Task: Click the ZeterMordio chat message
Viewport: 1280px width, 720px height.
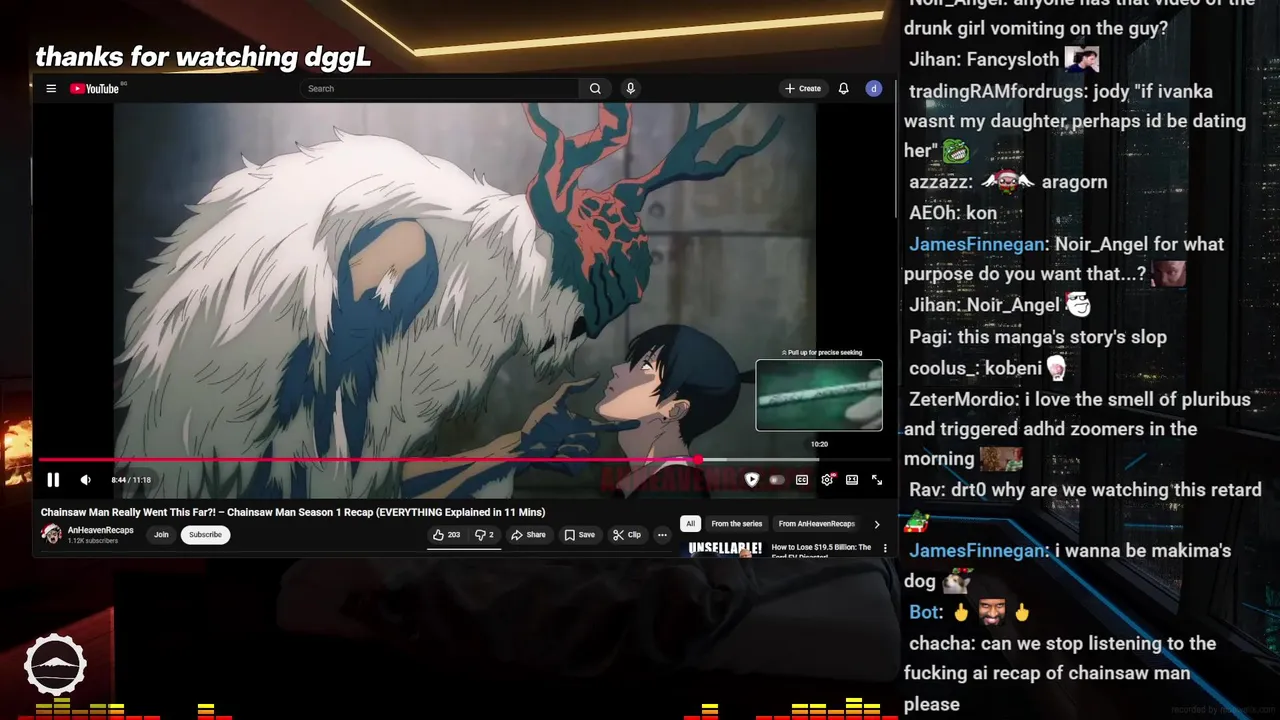Action: point(1078,429)
